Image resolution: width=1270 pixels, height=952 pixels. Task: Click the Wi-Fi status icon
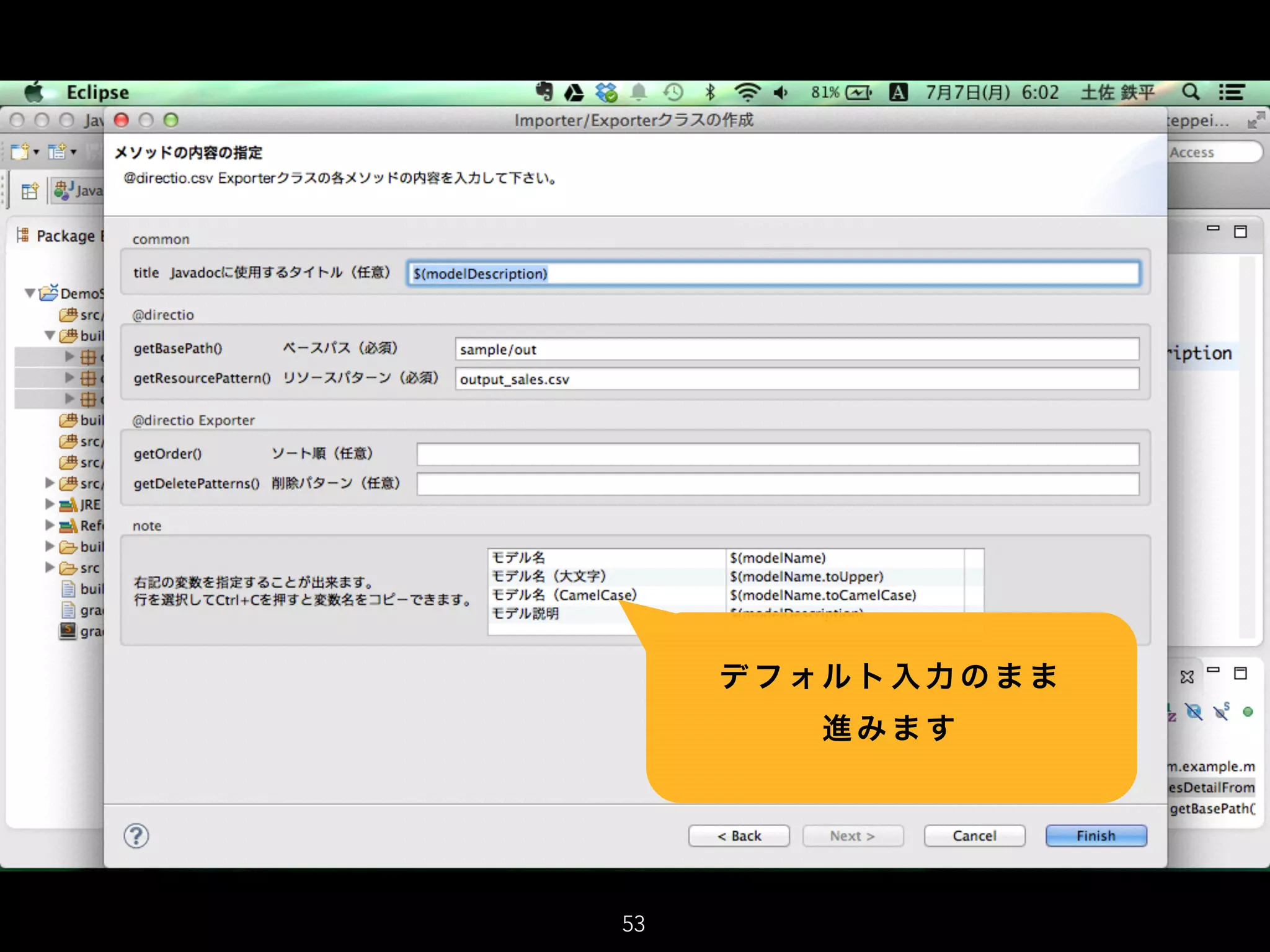click(747, 92)
